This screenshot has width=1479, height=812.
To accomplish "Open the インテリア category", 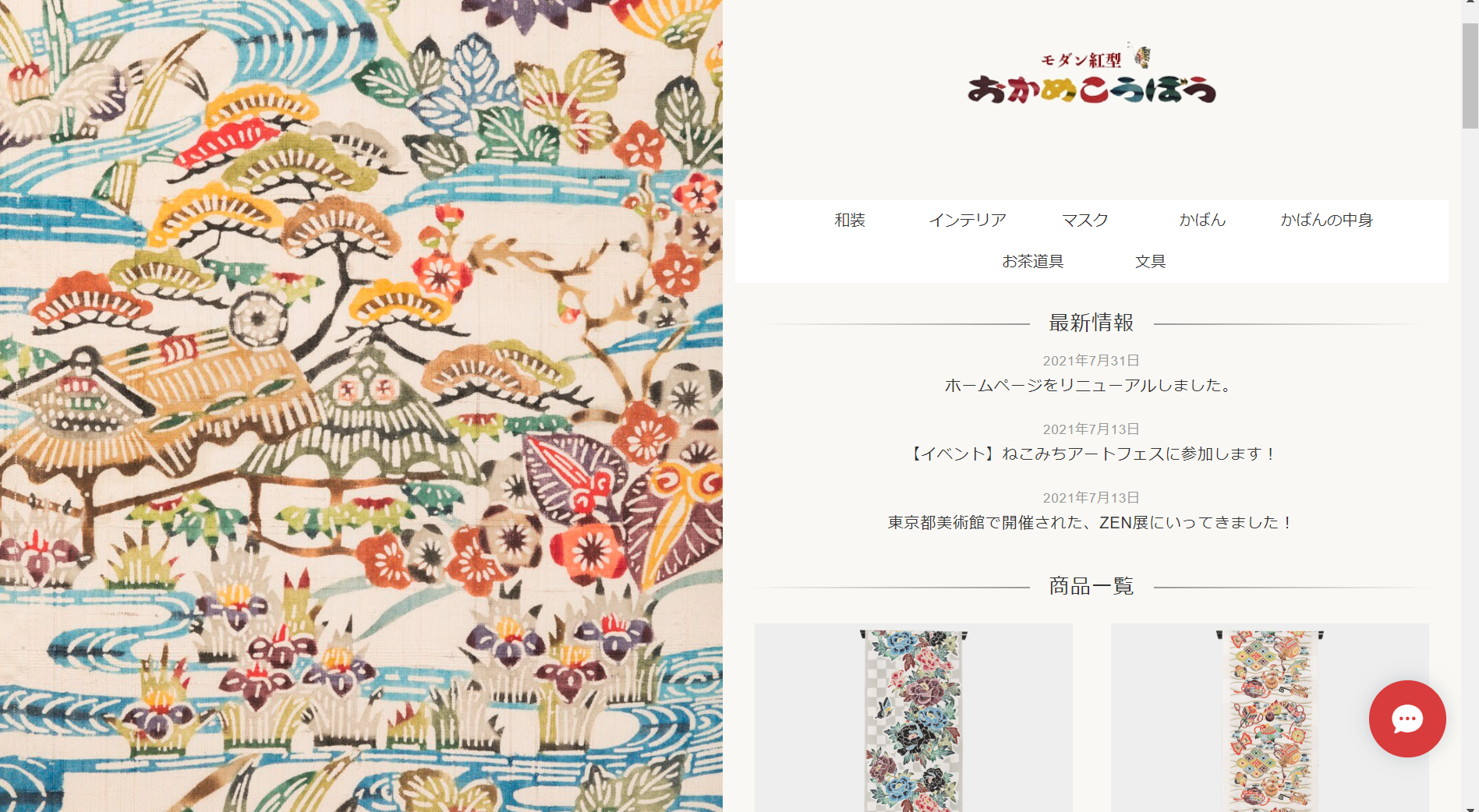I will [968, 221].
